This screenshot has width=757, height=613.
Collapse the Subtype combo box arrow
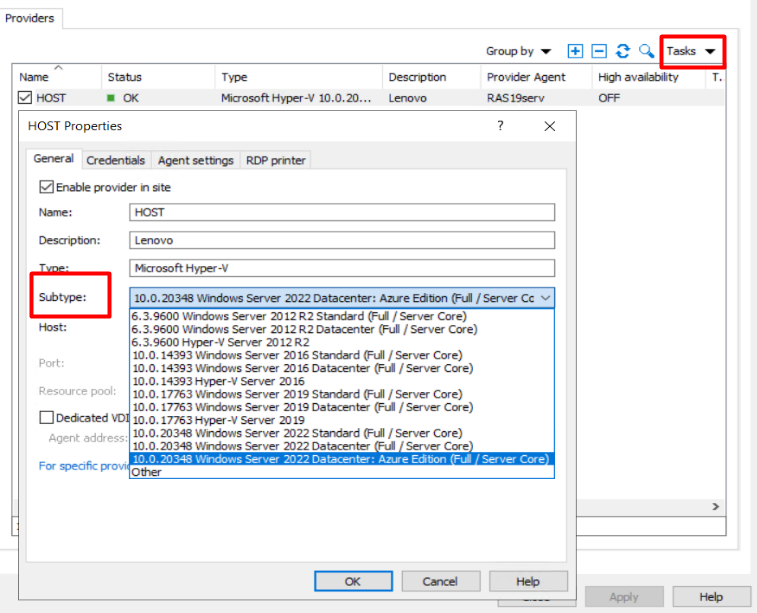pyautogui.click(x=545, y=297)
